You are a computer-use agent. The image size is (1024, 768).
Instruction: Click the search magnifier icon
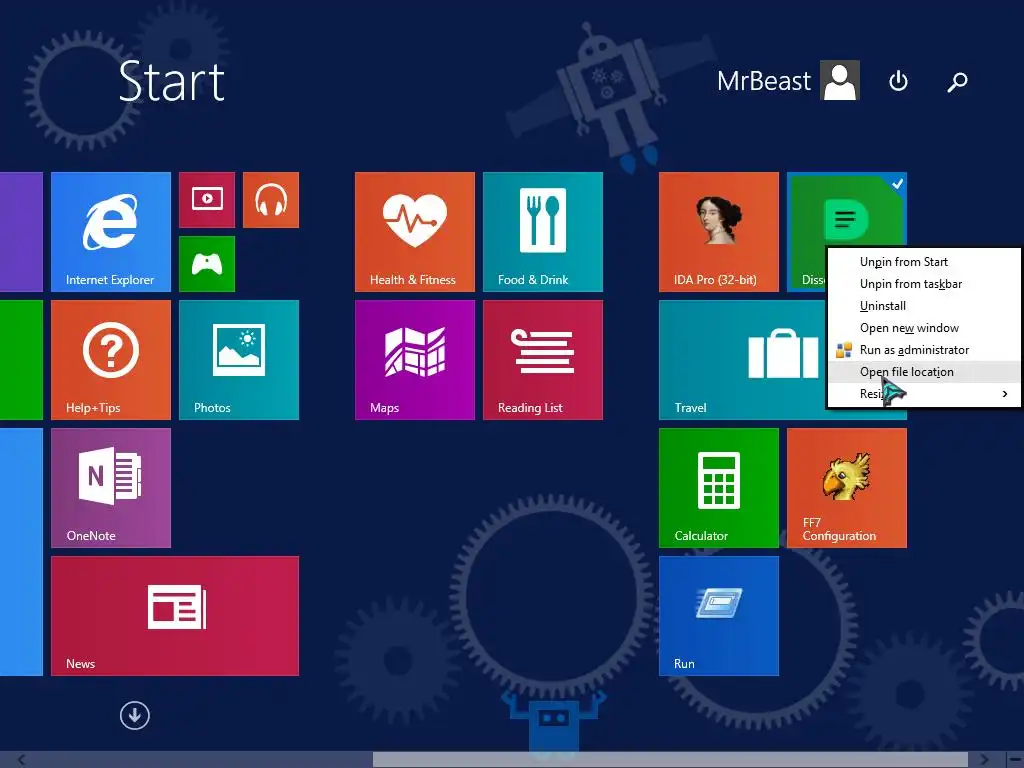coord(957,82)
